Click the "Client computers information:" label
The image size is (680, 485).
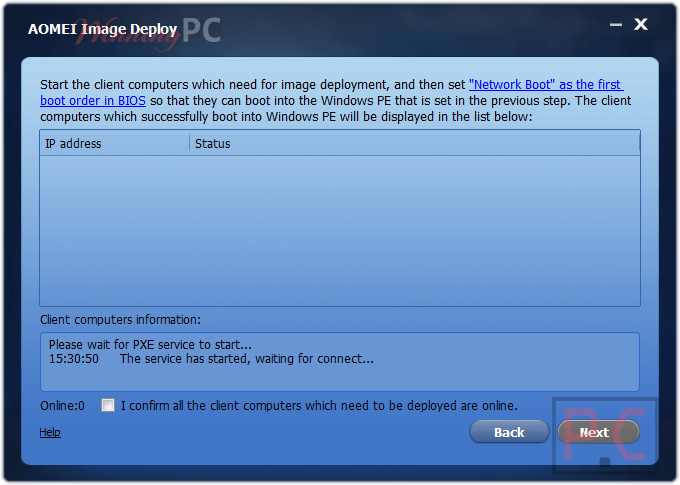coord(120,320)
